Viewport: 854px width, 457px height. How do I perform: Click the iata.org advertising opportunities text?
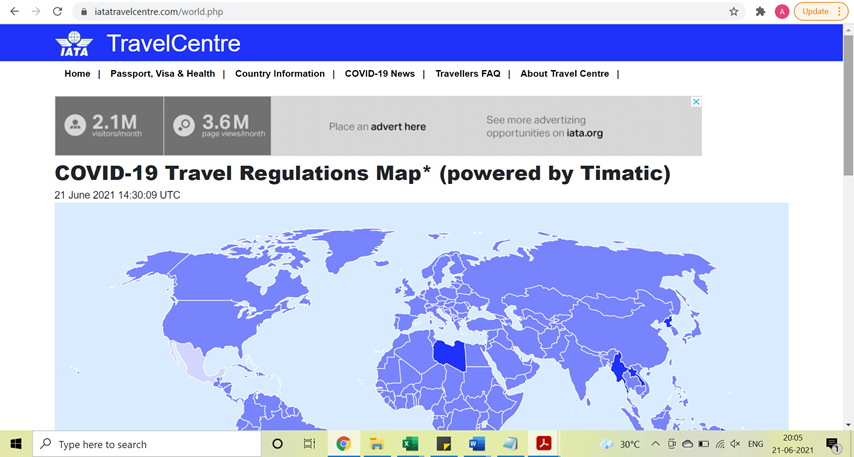coord(545,126)
